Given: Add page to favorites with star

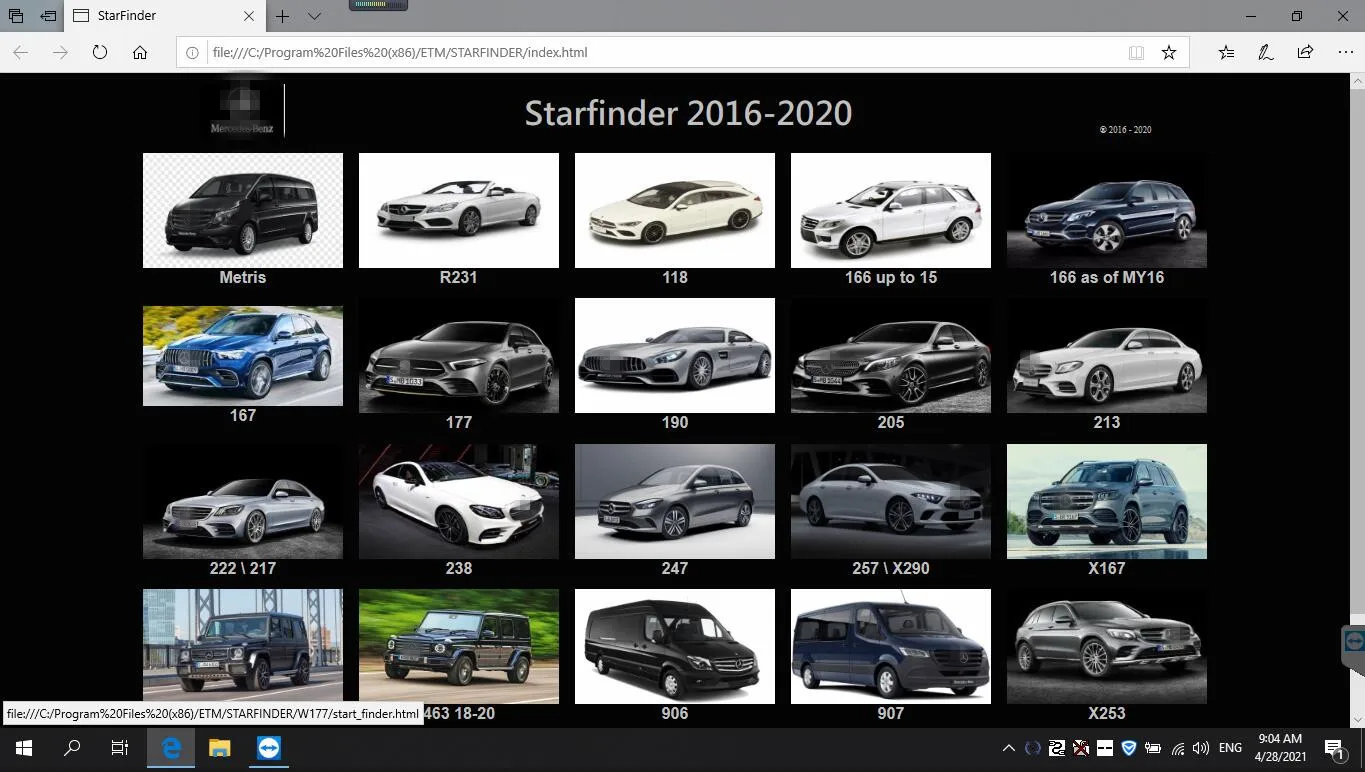Looking at the screenshot, I should pos(1168,52).
